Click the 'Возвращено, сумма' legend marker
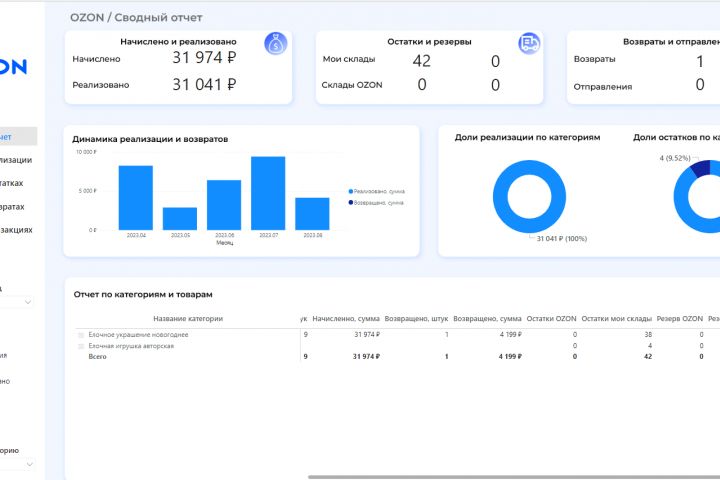The height and width of the screenshot is (480, 720). [x=351, y=203]
